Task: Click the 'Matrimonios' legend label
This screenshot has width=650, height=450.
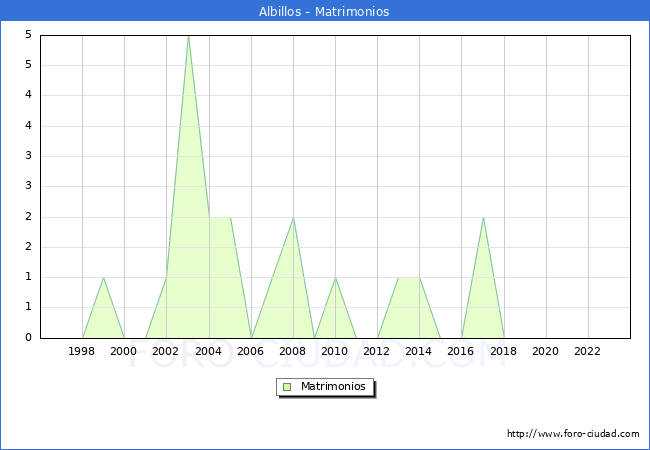Action: (333, 386)
